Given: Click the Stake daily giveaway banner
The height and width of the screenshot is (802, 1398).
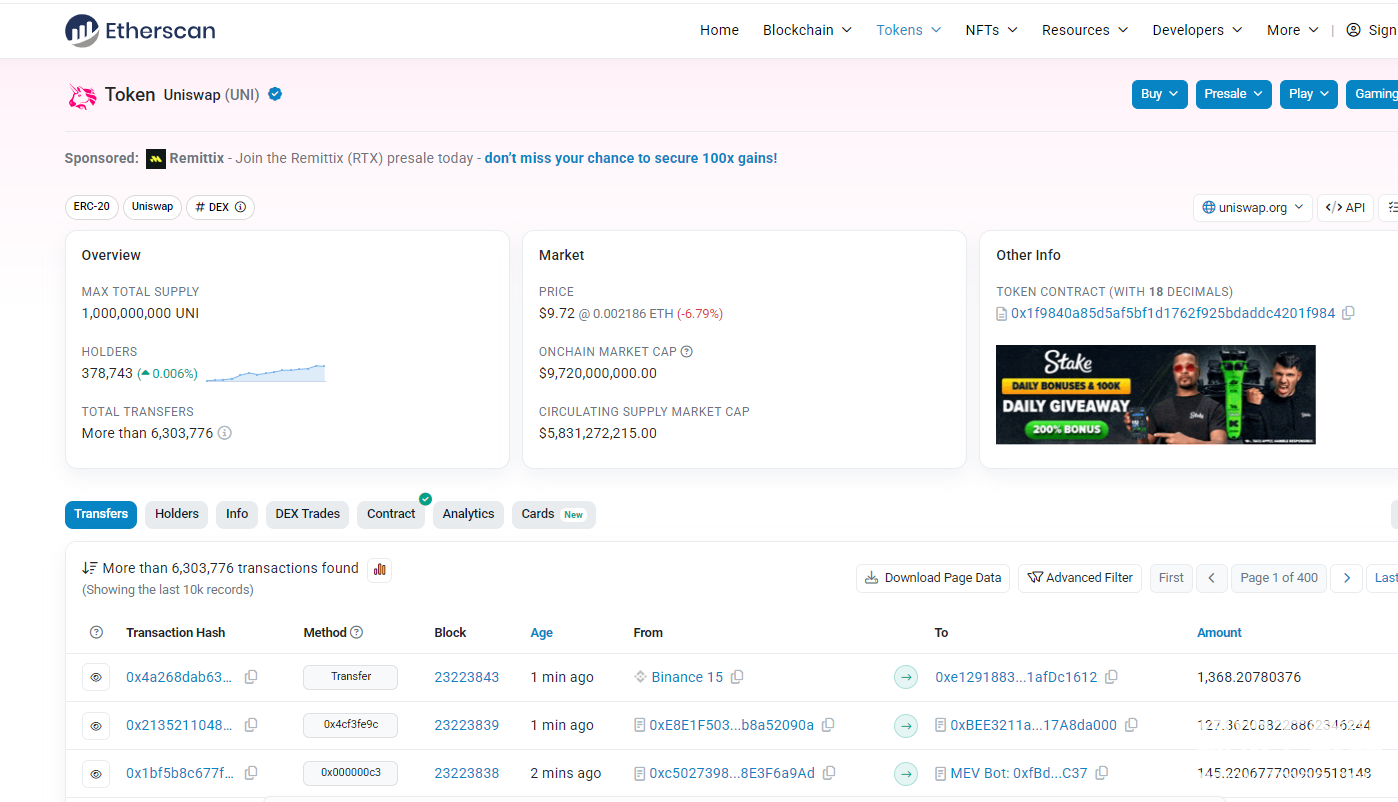Looking at the screenshot, I should (x=1155, y=394).
